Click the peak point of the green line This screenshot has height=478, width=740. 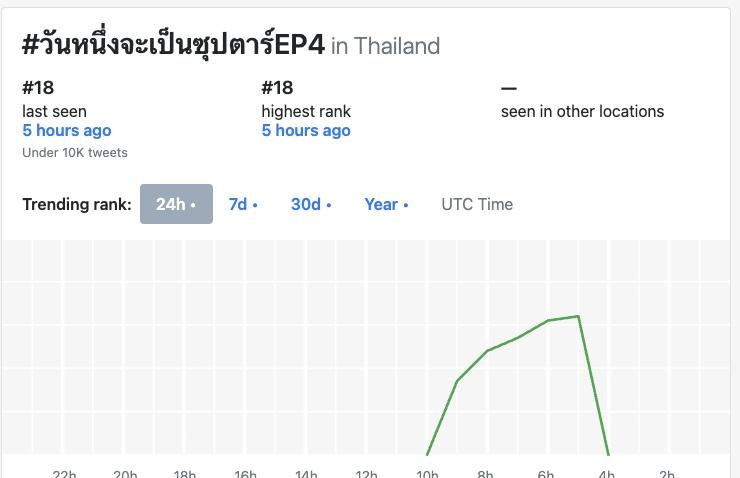point(578,316)
